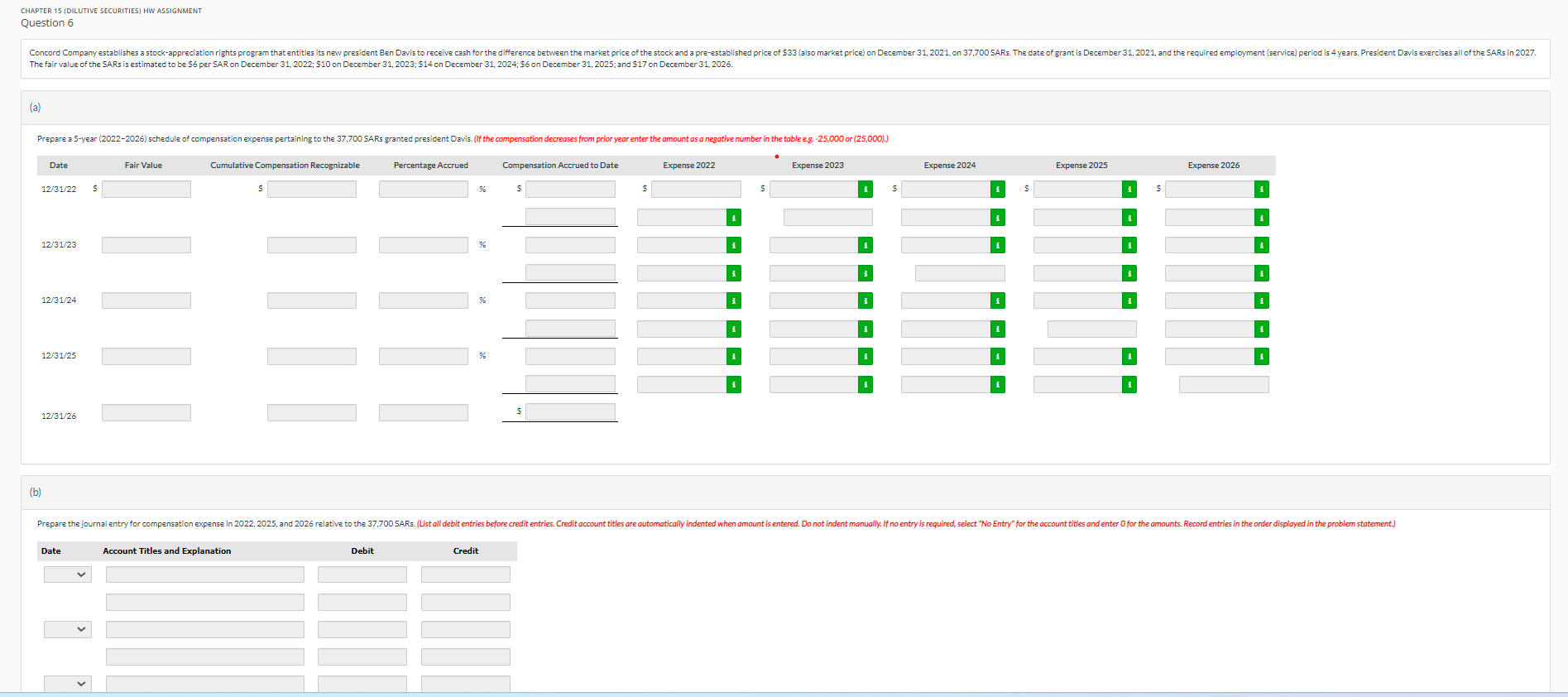Select info icon for Expense 2026, 12/31/25 row

coord(1262,356)
